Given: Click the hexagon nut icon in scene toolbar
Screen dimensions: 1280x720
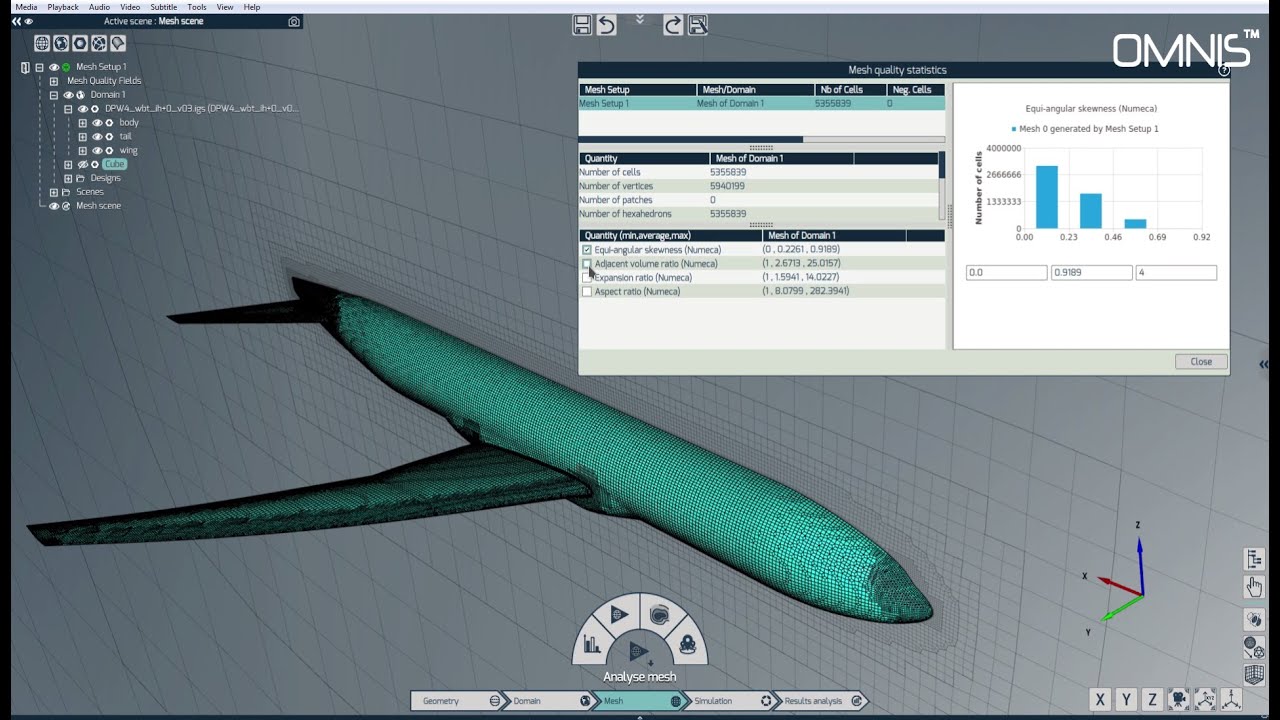Looking at the screenshot, I should click(80, 43).
